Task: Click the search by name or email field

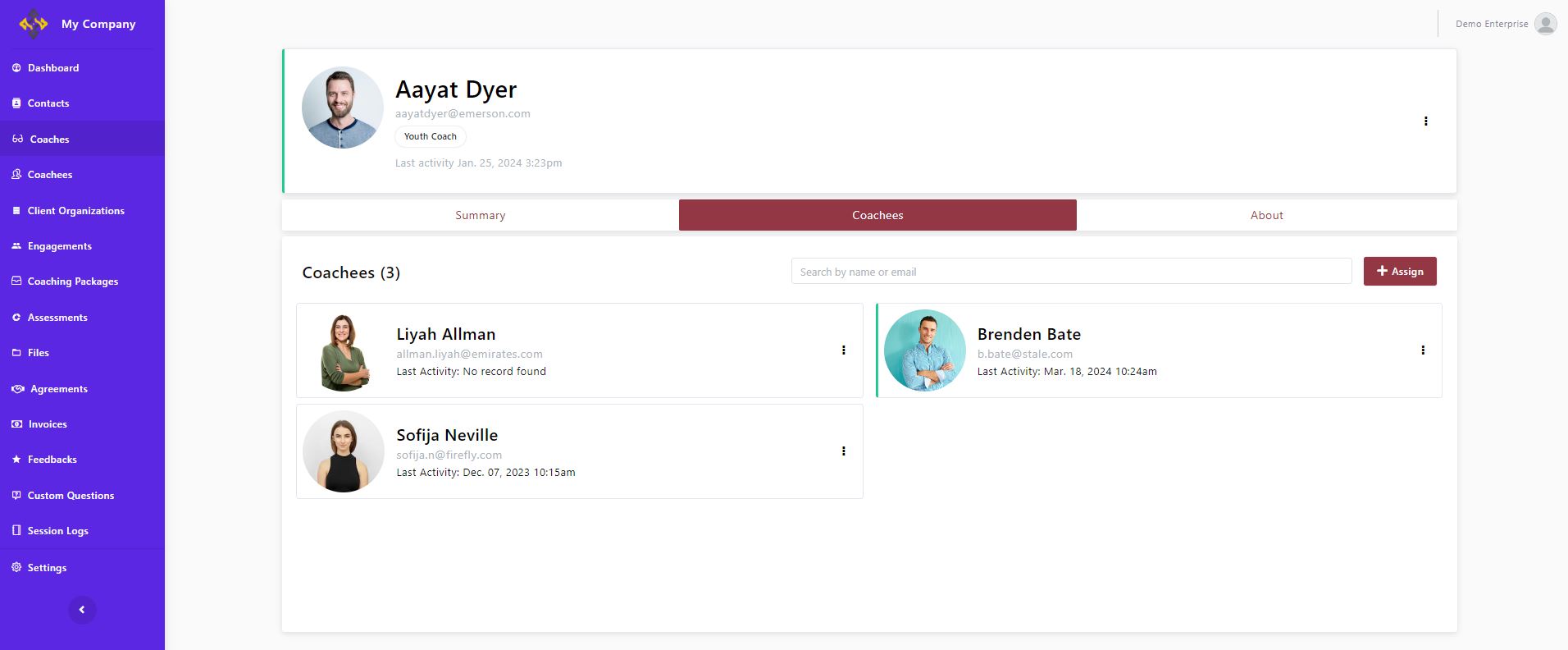Action: [x=1070, y=272]
